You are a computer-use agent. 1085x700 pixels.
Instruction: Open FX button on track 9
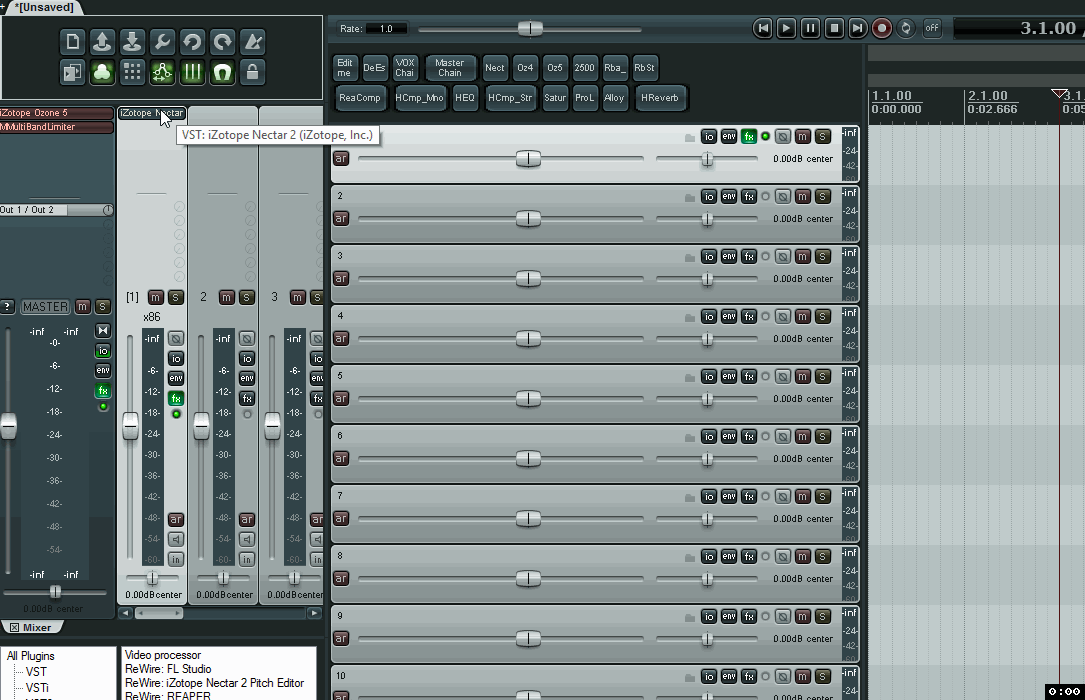749,616
